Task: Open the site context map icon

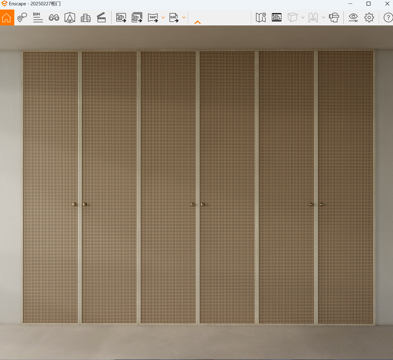Action: pyautogui.click(x=261, y=17)
